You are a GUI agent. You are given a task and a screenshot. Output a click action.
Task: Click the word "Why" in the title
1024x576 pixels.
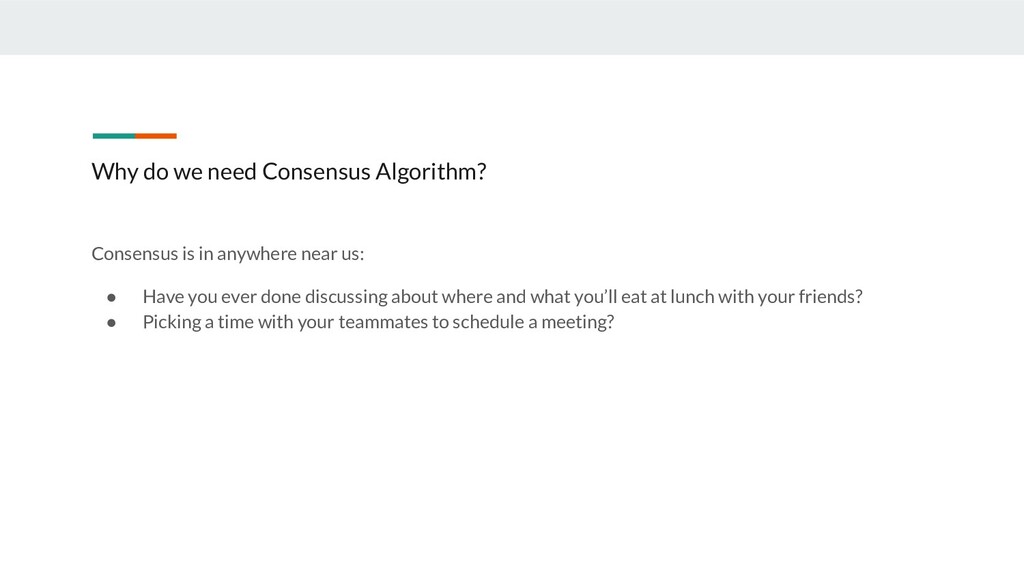tap(114, 172)
